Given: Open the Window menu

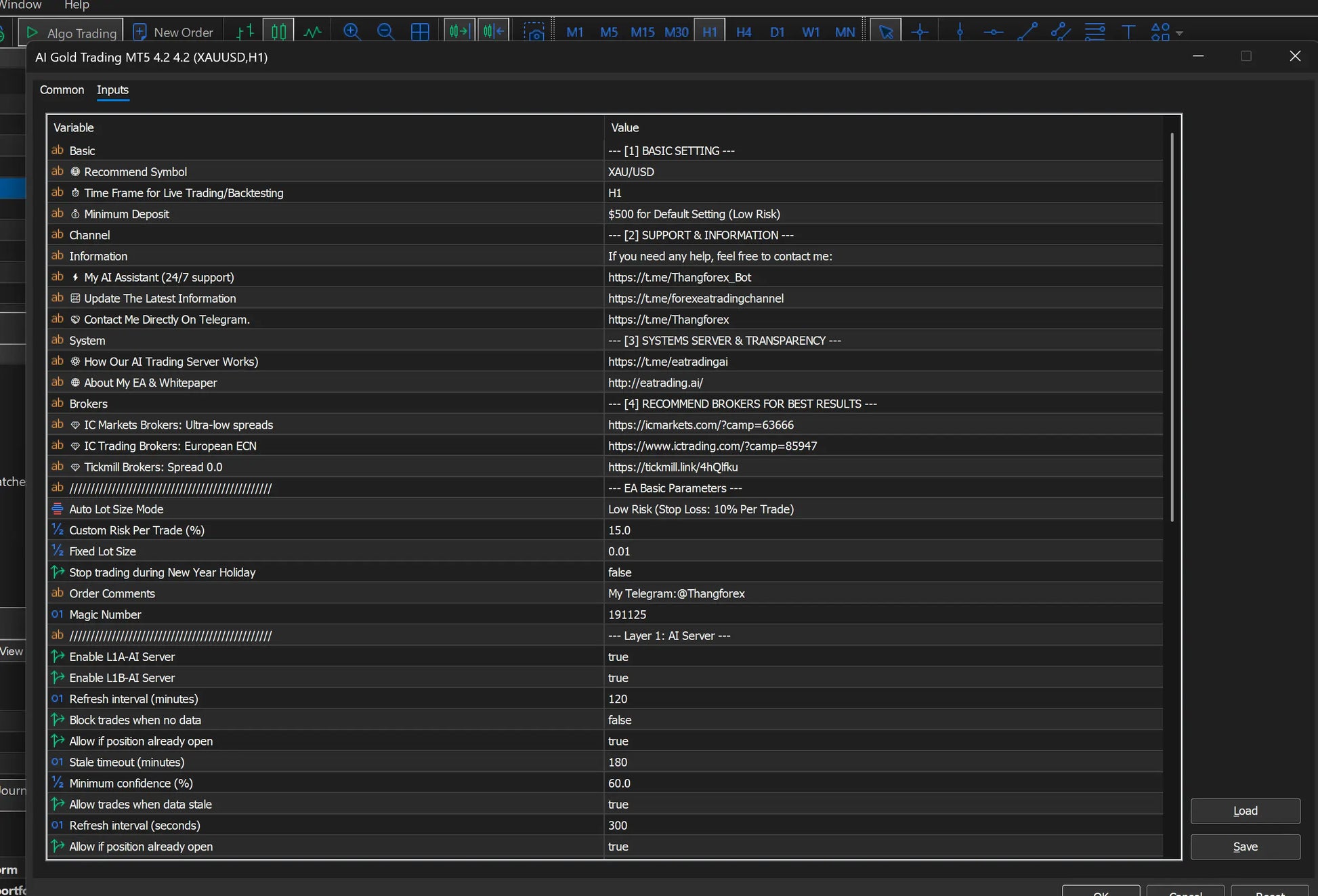Looking at the screenshot, I should [x=20, y=5].
